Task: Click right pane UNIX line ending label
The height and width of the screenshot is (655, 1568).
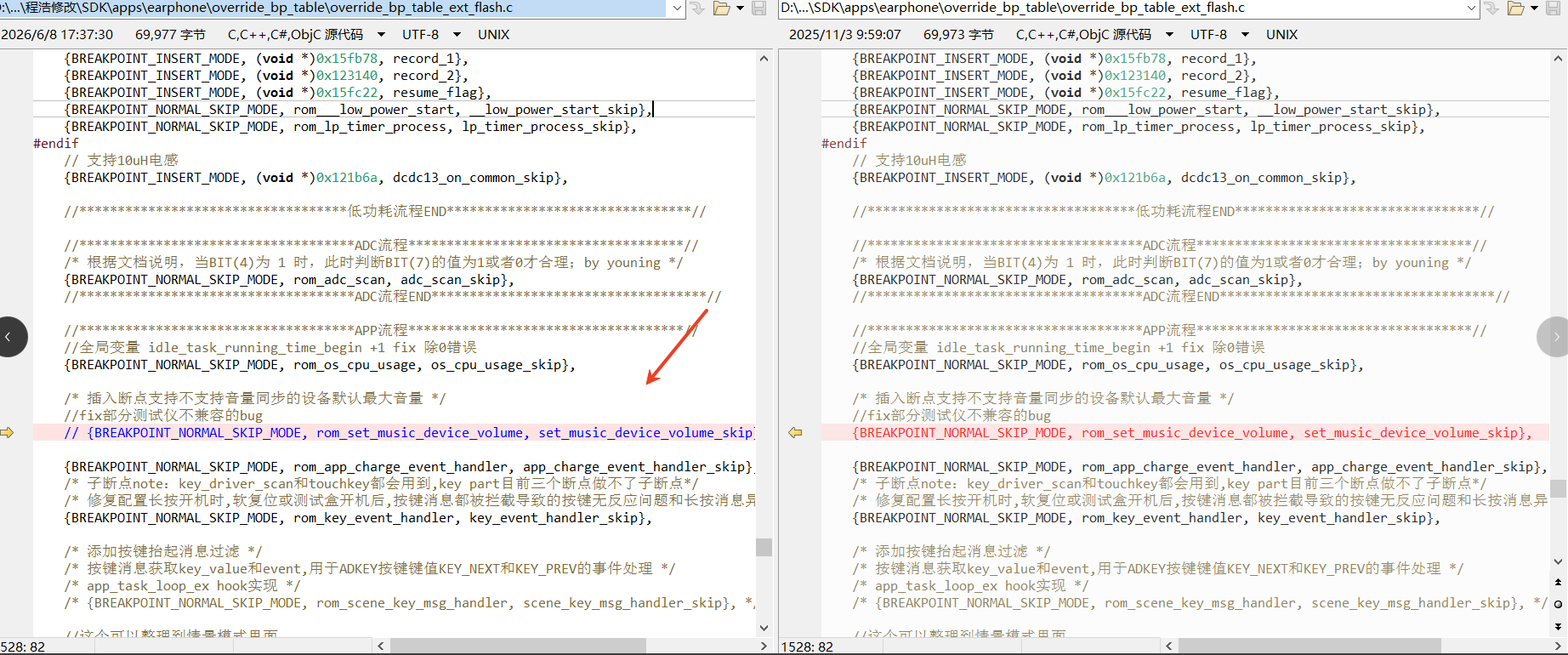Action: point(1281,35)
